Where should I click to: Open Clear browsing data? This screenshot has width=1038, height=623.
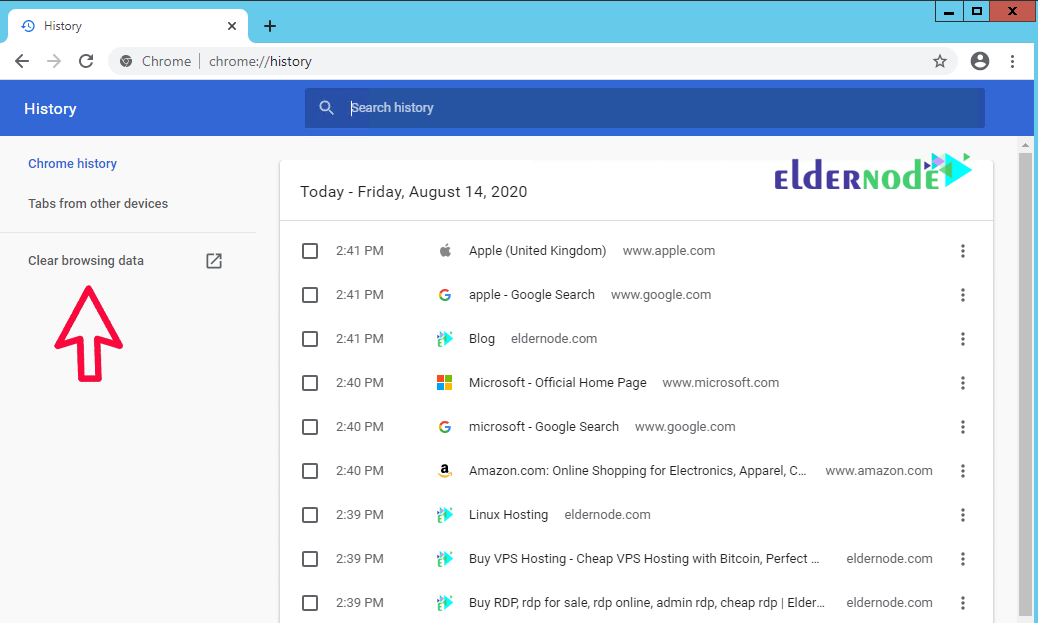point(86,261)
